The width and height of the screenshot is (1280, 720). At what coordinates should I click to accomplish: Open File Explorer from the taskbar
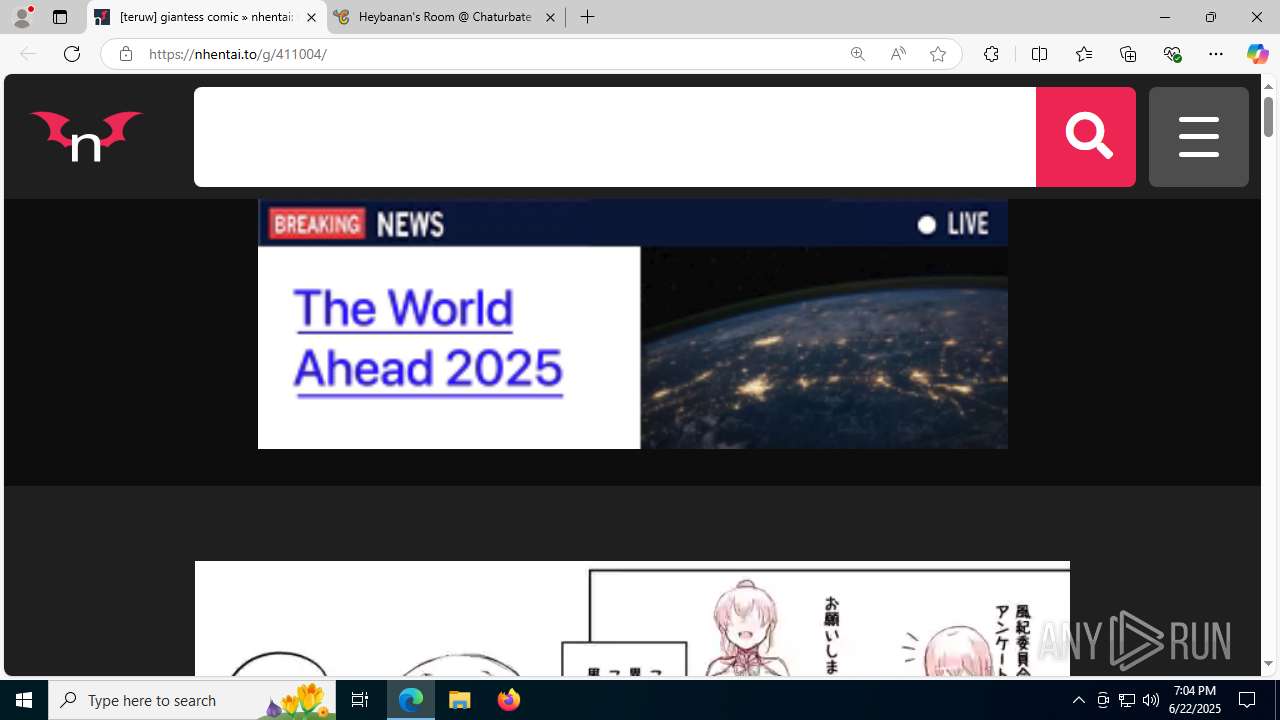point(460,700)
